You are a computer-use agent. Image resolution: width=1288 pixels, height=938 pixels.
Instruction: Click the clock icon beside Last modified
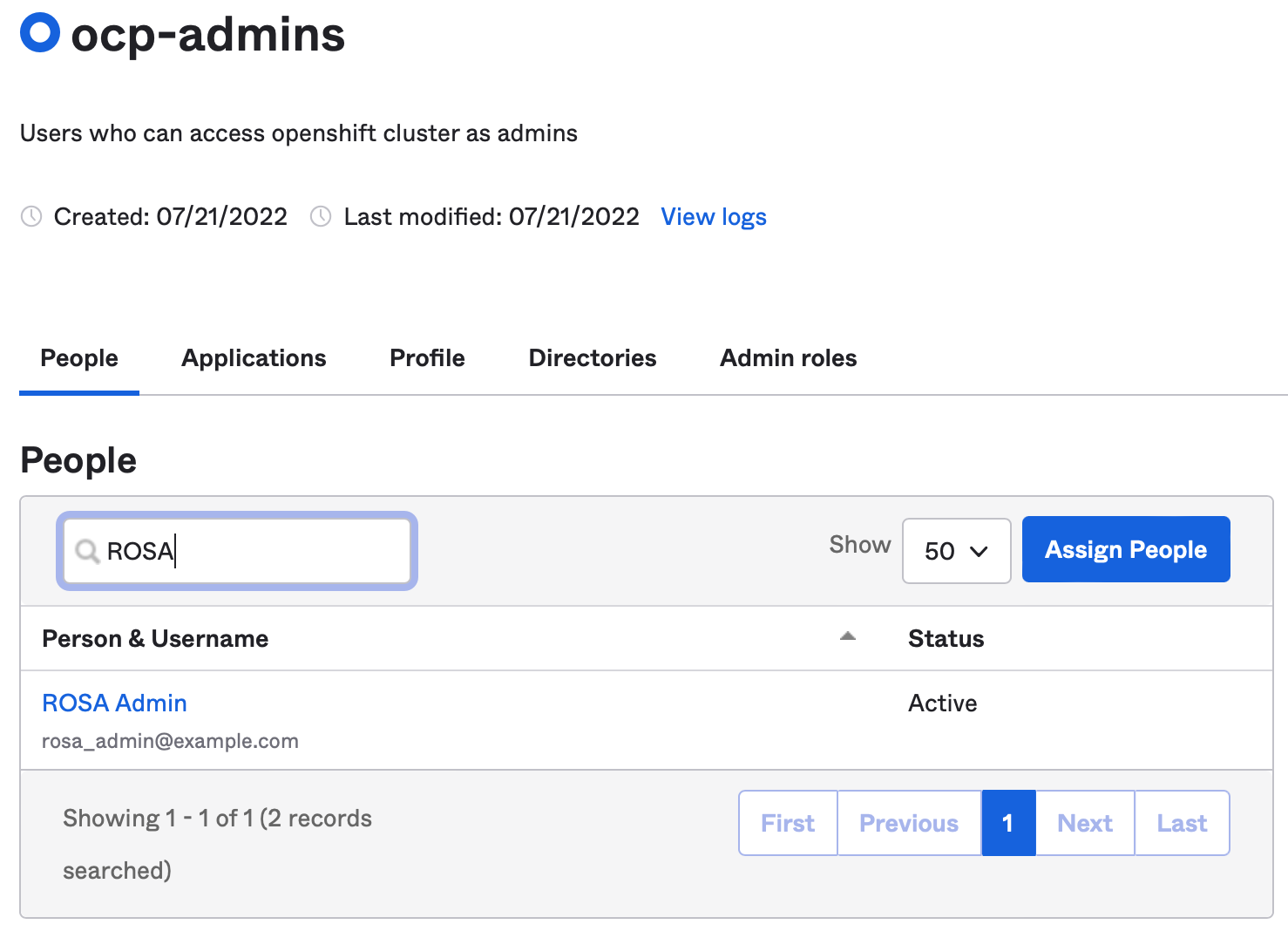pyautogui.click(x=320, y=216)
